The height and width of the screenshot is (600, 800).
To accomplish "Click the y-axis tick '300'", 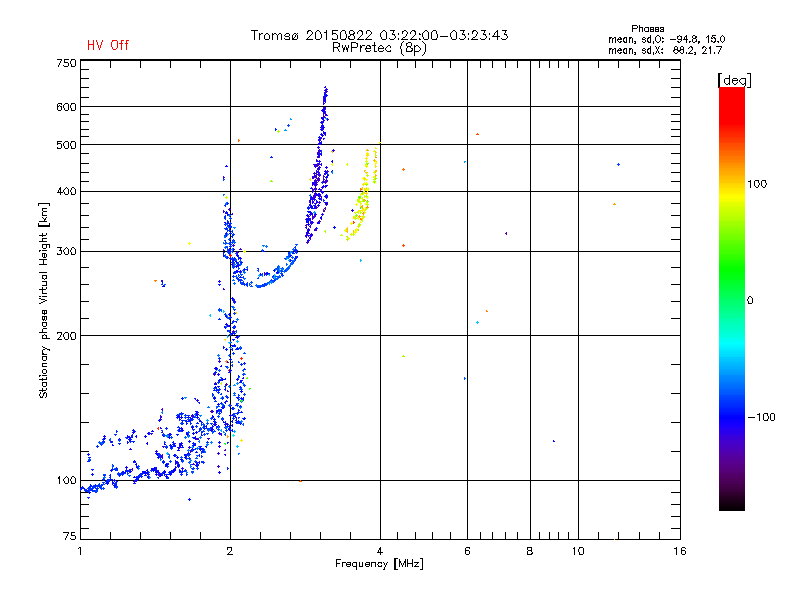I will pos(66,252).
